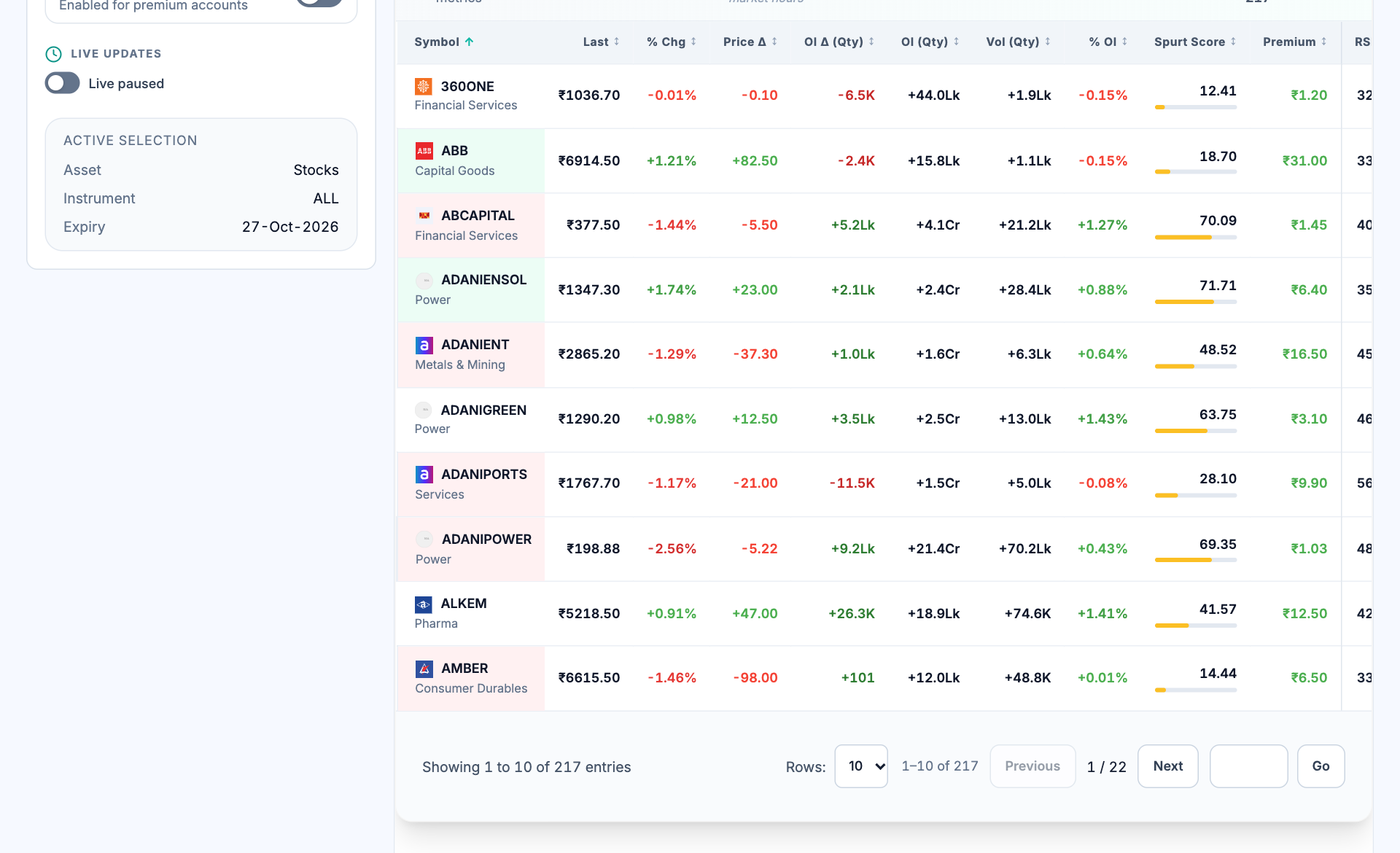Click ADANIENT premium ₹16.50
This screenshot has height=853, width=1400.
1304,354
